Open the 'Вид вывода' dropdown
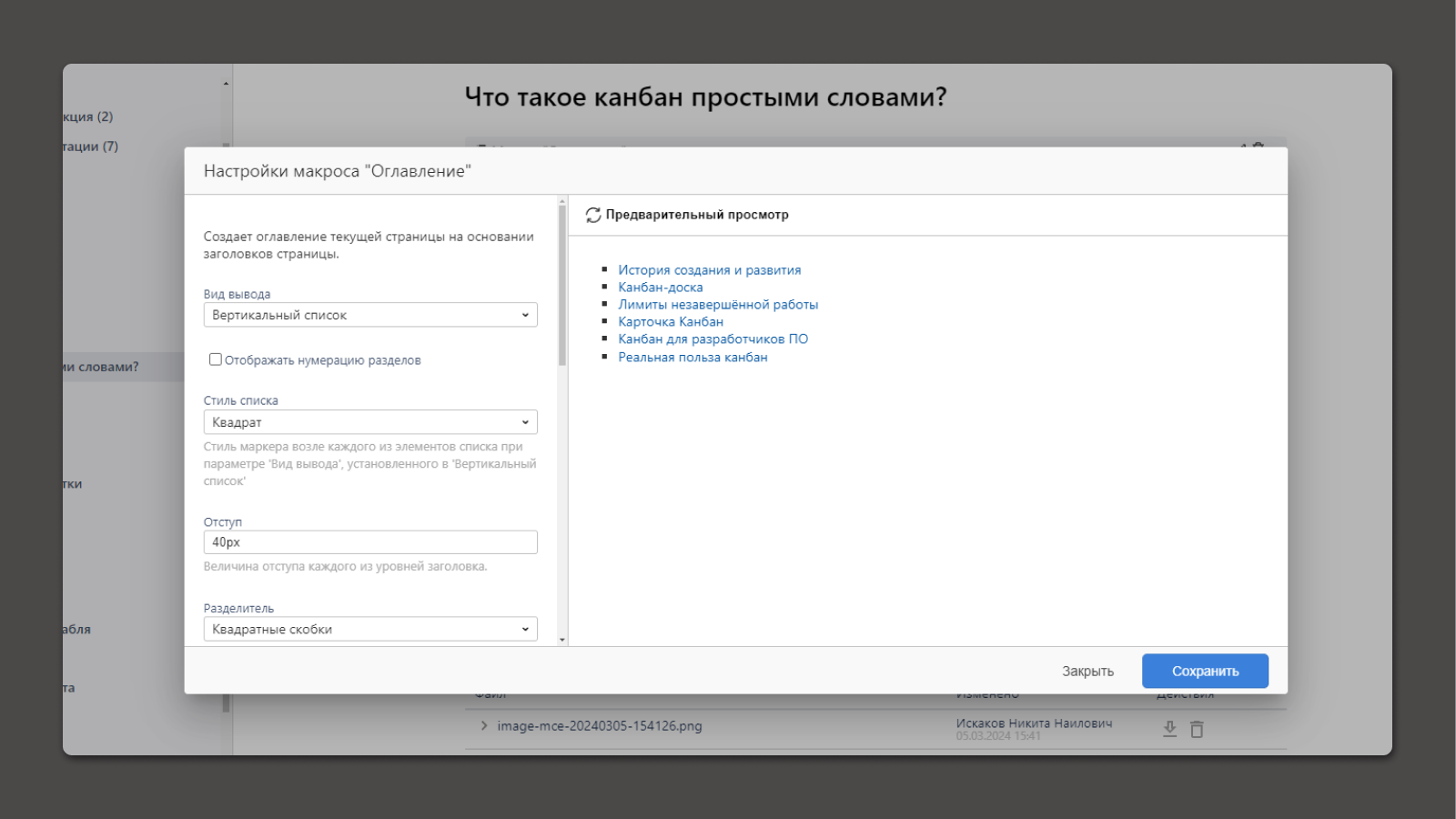The width and height of the screenshot is (1456, 819). (x=370, y=315)
